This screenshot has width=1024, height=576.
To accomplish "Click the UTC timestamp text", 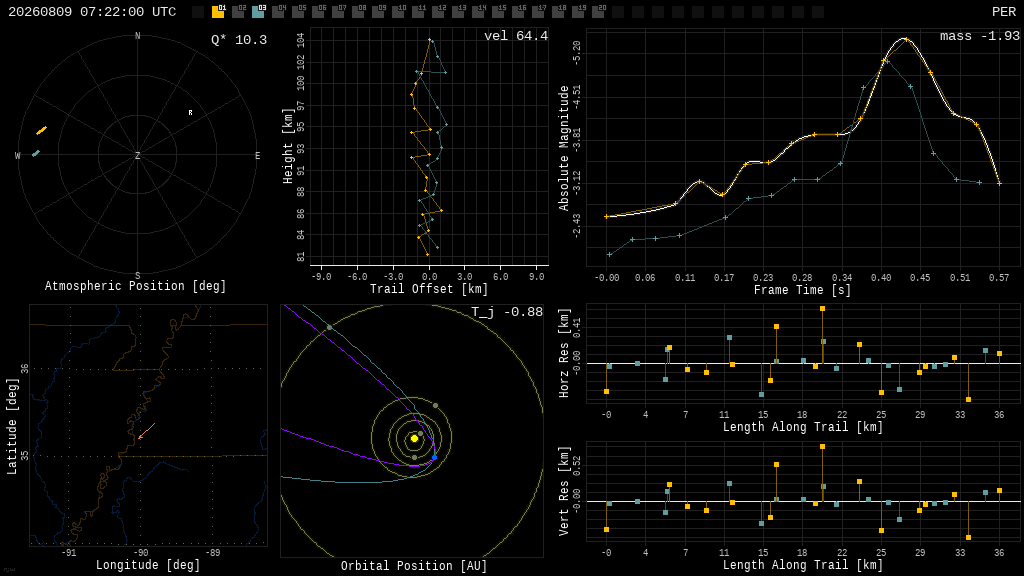I will [x=92, y=12].
